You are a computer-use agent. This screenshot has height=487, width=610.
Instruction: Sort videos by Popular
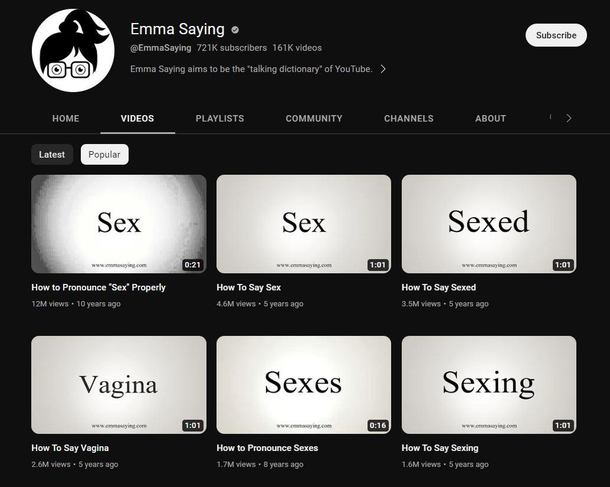tap(104, 154)
